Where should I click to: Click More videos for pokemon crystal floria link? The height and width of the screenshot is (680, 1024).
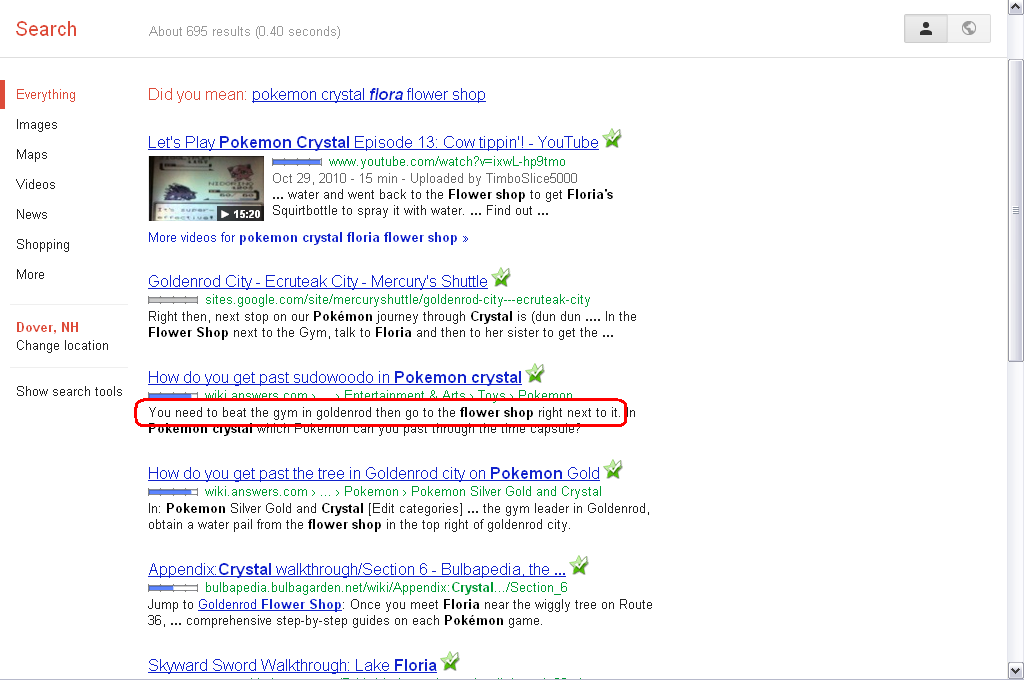(x=308, y=238)
